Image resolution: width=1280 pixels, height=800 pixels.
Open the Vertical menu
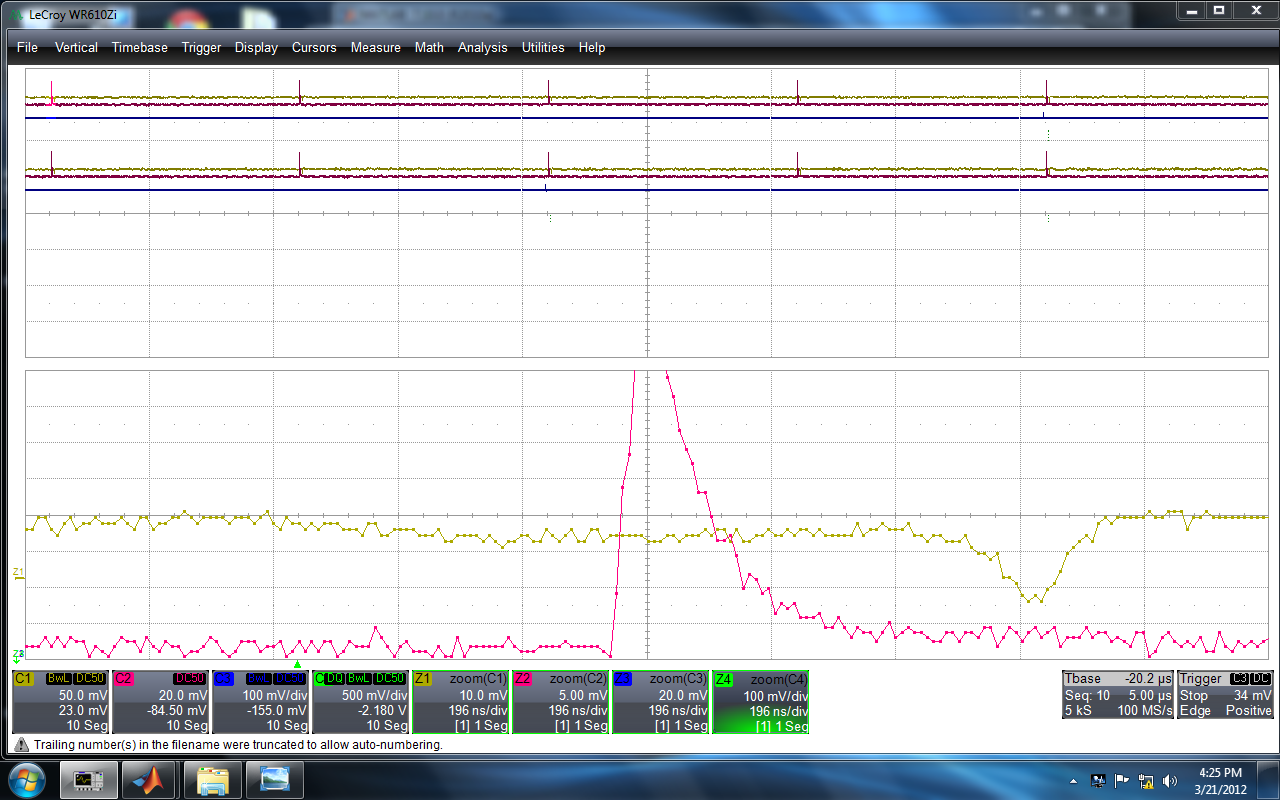click(x=76, y=48)
